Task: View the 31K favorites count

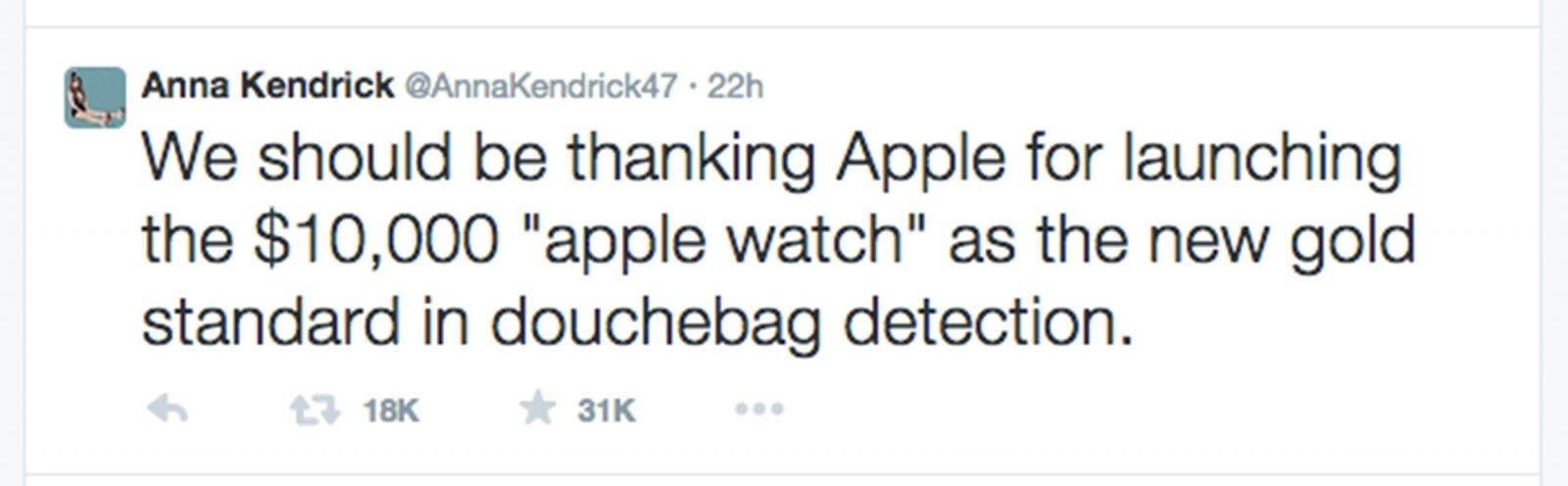Action: [607, 411]
